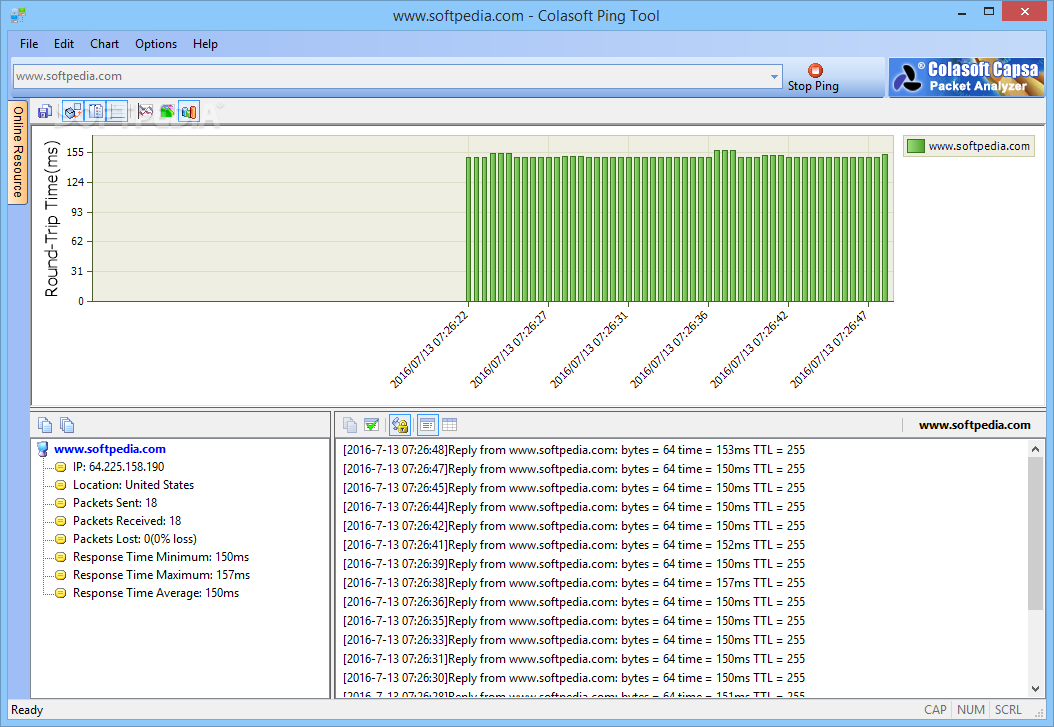Screen dimensions: 1054x727
Task: Select the 07:26:30 reply log line
Action: (574, 678)
